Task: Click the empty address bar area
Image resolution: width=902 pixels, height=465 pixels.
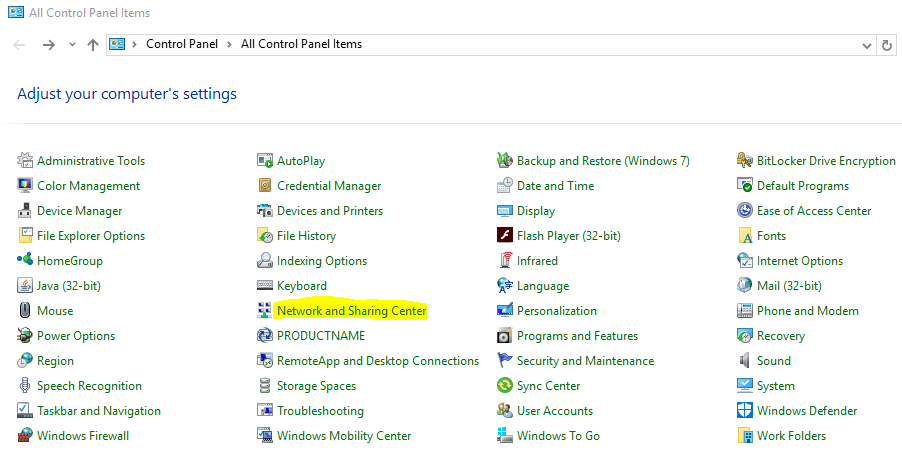Action: (x=600, y=44)
